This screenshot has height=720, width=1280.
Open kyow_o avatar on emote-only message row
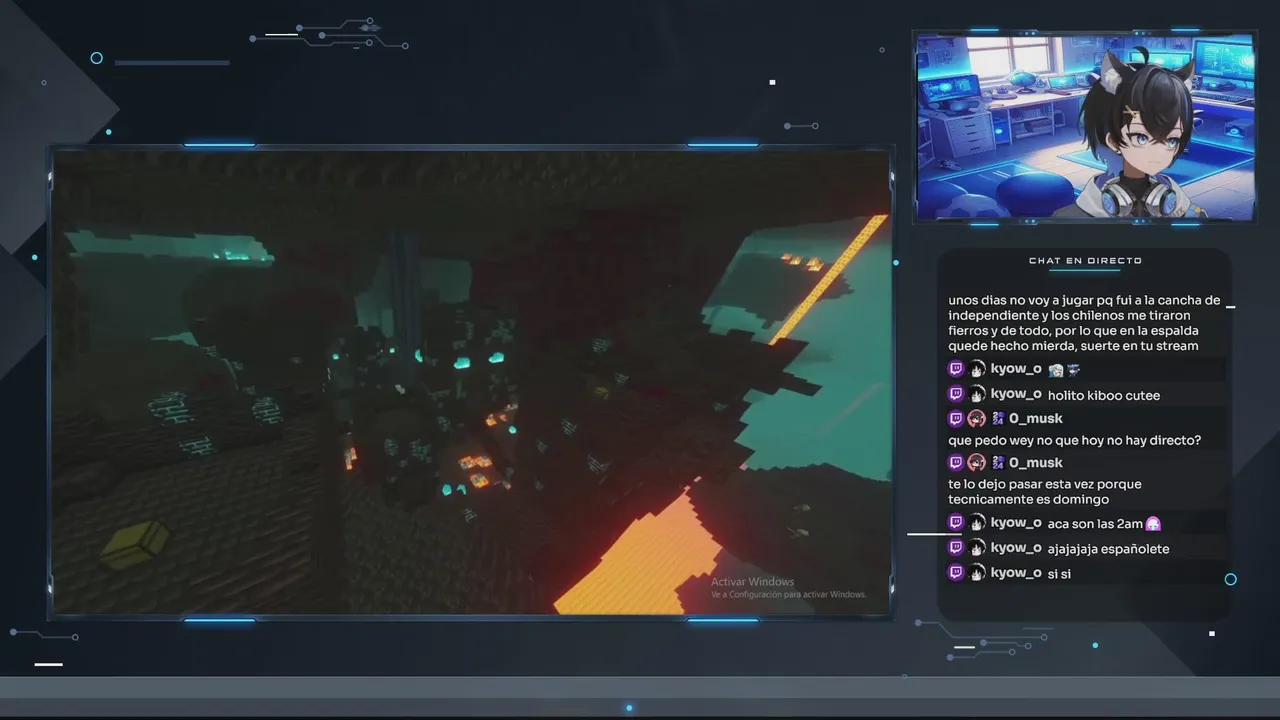pos(977,369)
